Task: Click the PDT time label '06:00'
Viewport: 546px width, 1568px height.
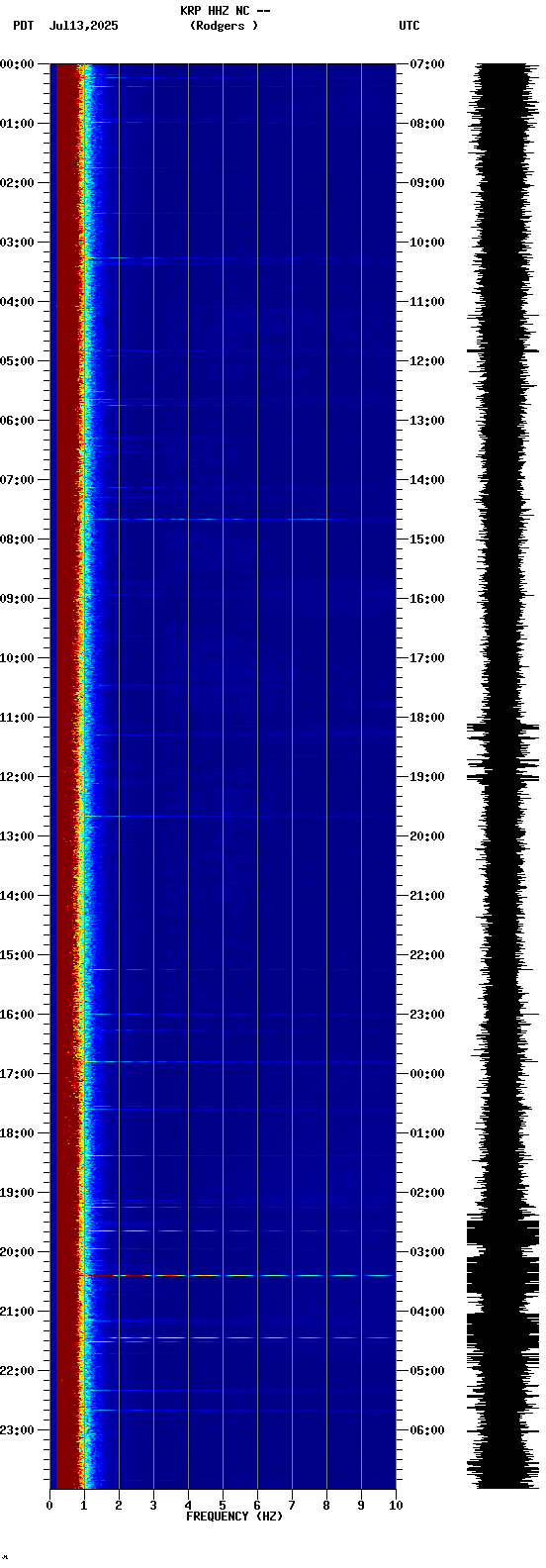Action: (x=18, y=421)
